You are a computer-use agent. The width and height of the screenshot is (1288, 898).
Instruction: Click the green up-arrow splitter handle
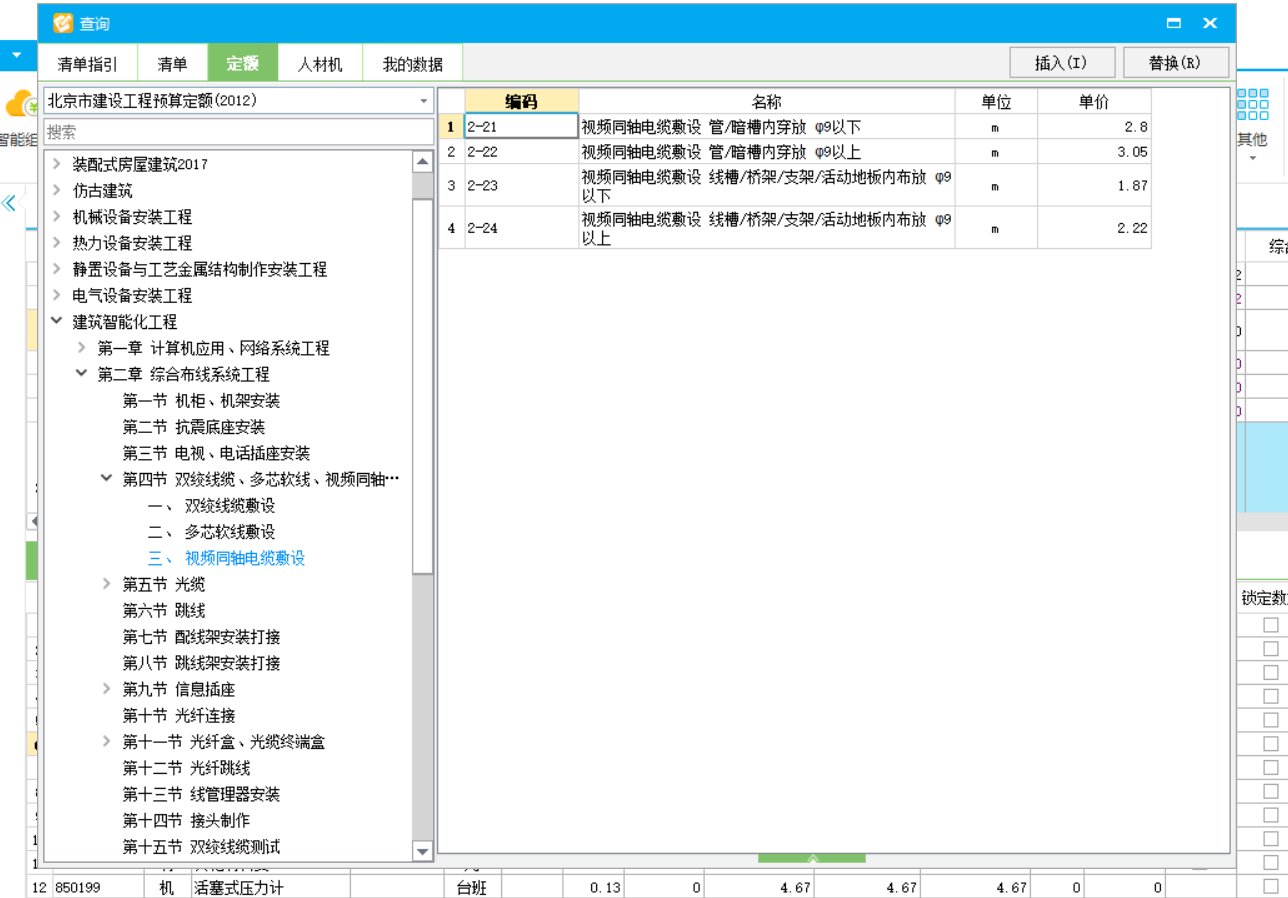(x=812, y=858)
